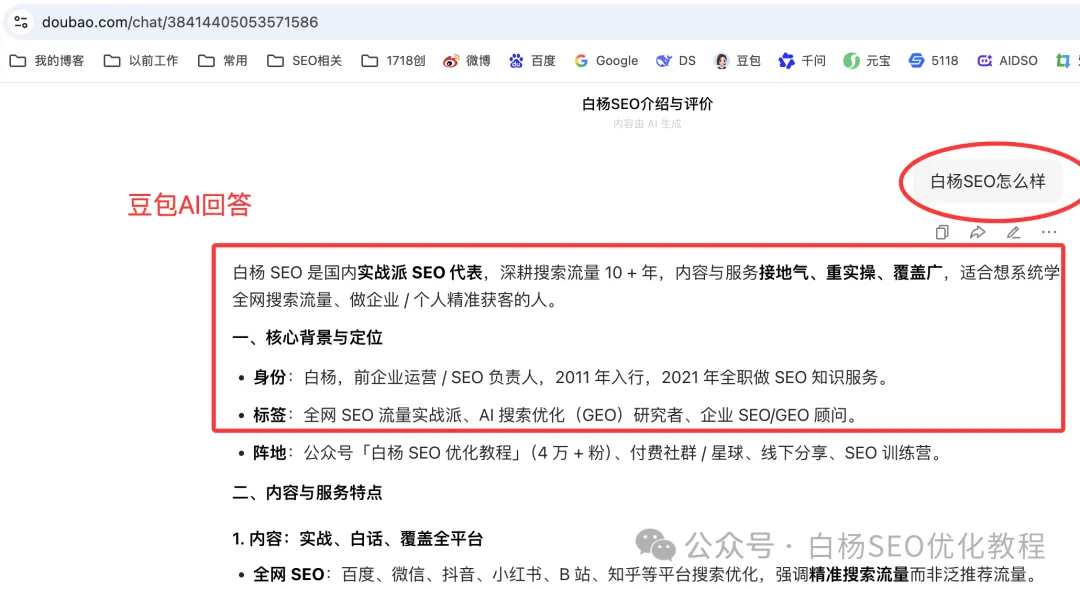This screenshot has height=589, width=1080.
Task: Expand the SEO相关 bookmark folder
Action: pyautogui.click(x=305, y=60)
